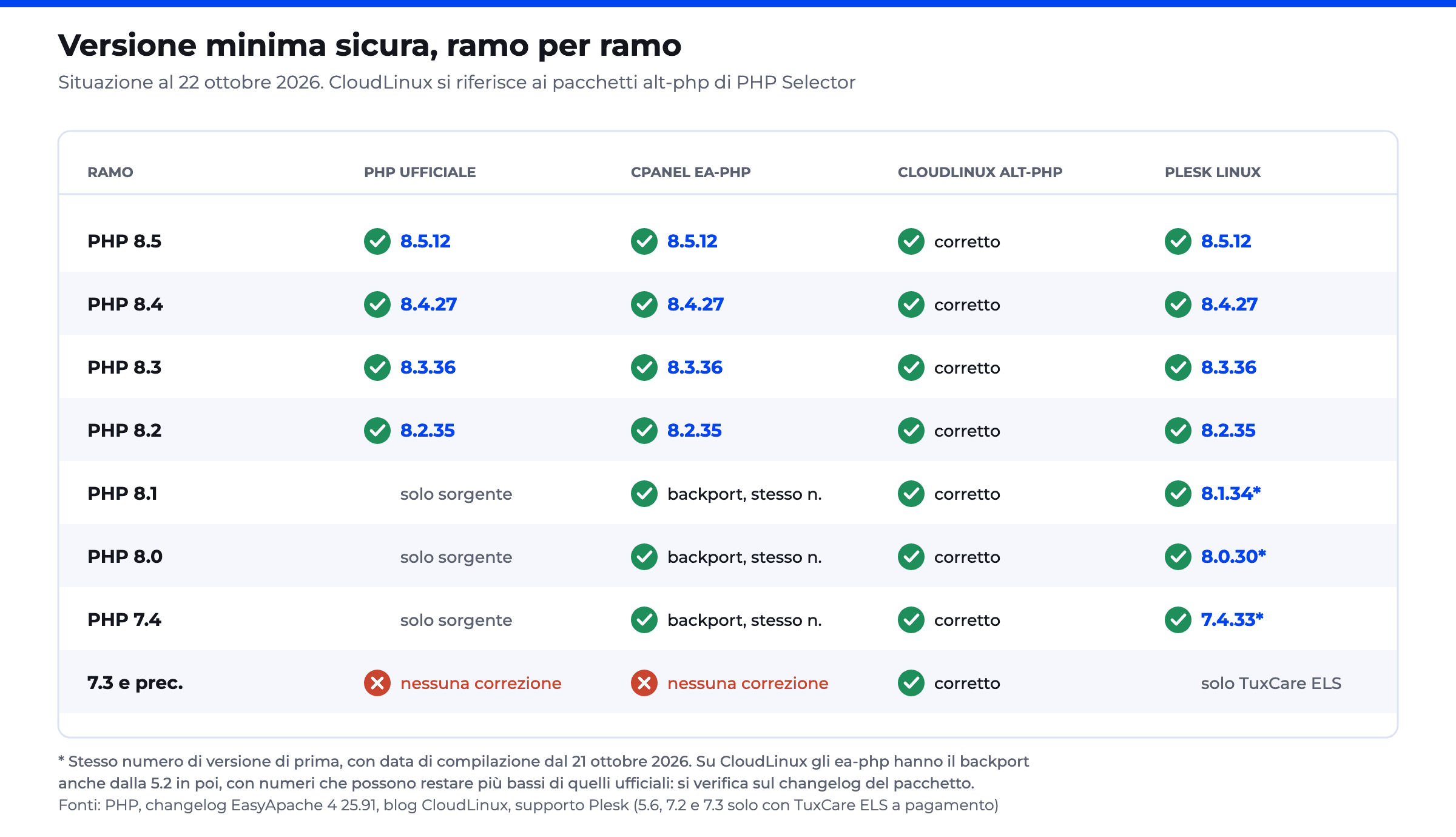Click the check icon beside PHP Ufficiale 8.2.35
The width and height of the screenshot is (1456, 837).
pos(377,431)
